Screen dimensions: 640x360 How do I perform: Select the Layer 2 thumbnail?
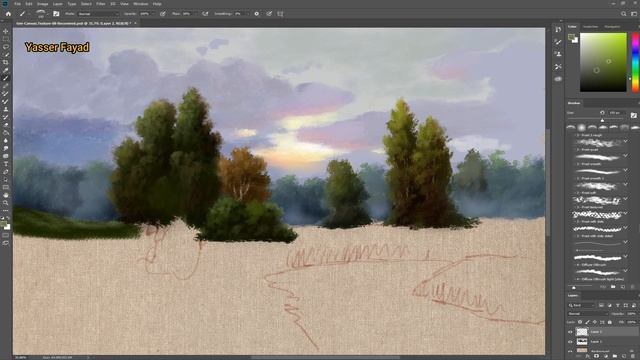[582, 332]
